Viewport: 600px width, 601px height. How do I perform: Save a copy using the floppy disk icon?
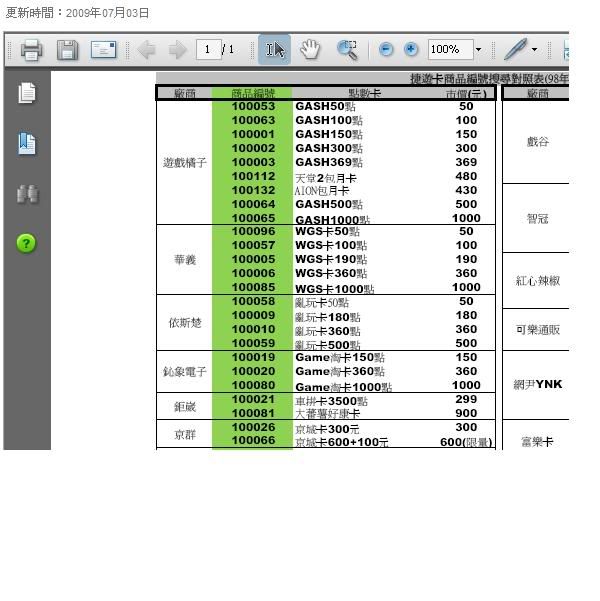click(67, 49)
